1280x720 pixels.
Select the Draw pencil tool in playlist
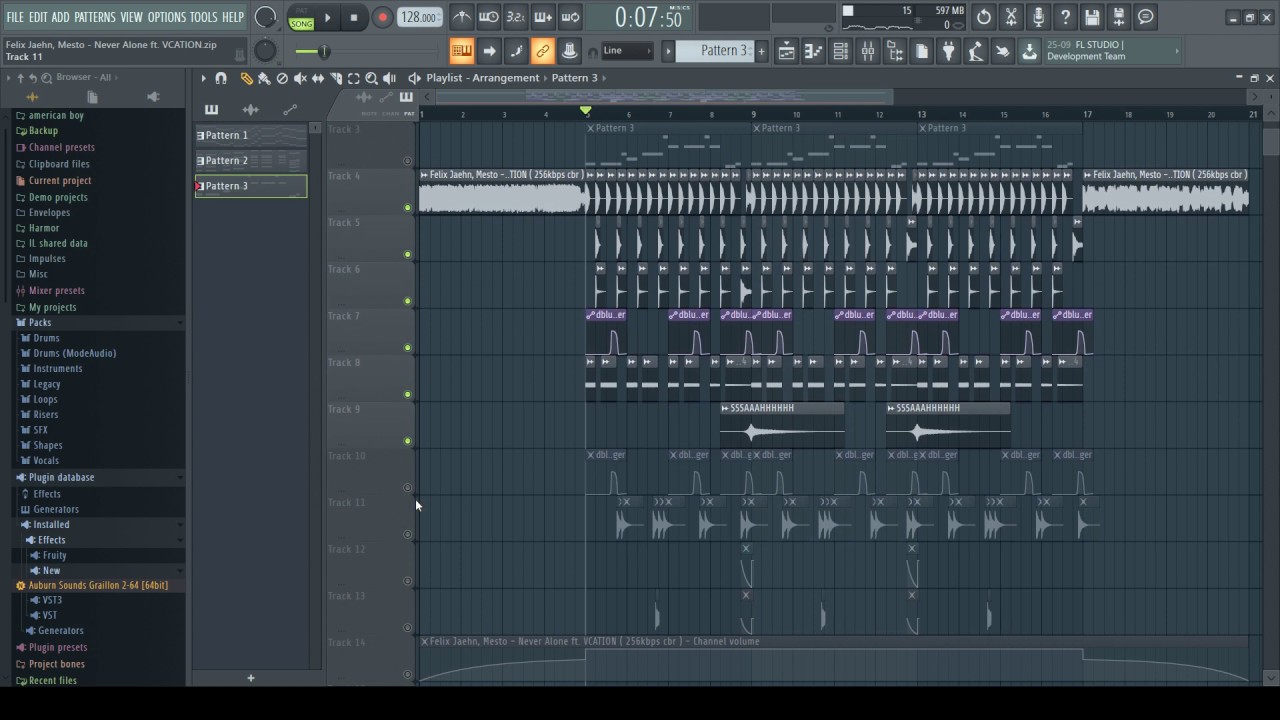(246, 78)
